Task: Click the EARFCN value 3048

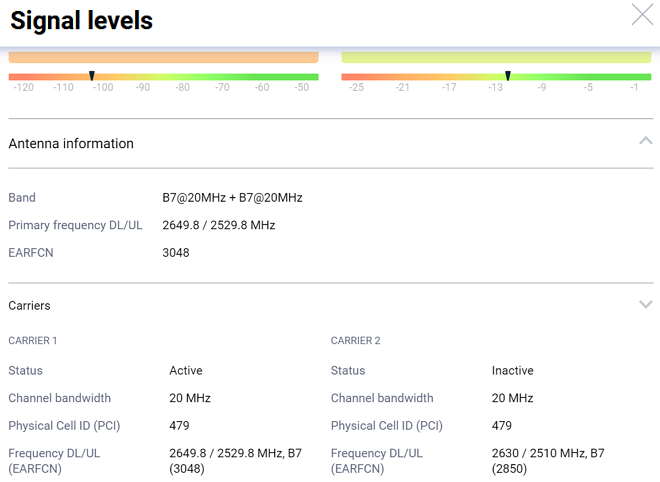Action: [176, 253]
